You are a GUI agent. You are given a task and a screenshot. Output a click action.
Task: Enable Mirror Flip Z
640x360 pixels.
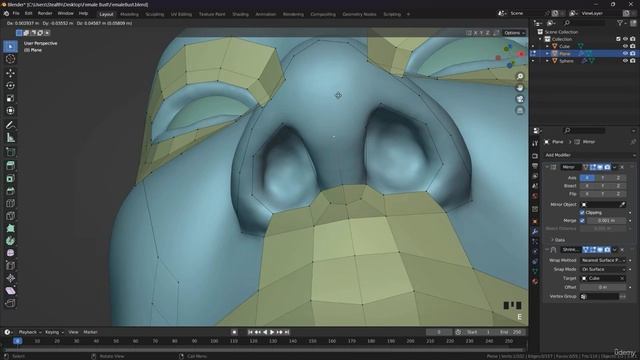[618, 194]
